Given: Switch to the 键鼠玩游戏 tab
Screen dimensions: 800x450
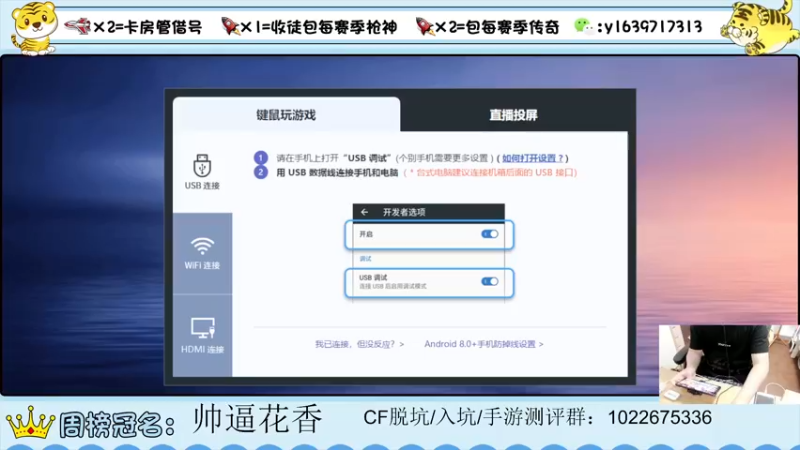Looking at the screenshot, I should [286, 115].
